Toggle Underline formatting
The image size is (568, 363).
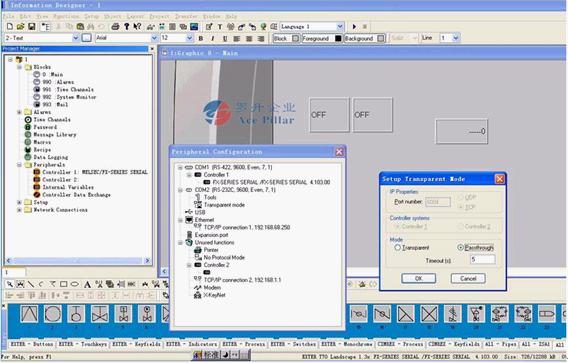point(225,38)
